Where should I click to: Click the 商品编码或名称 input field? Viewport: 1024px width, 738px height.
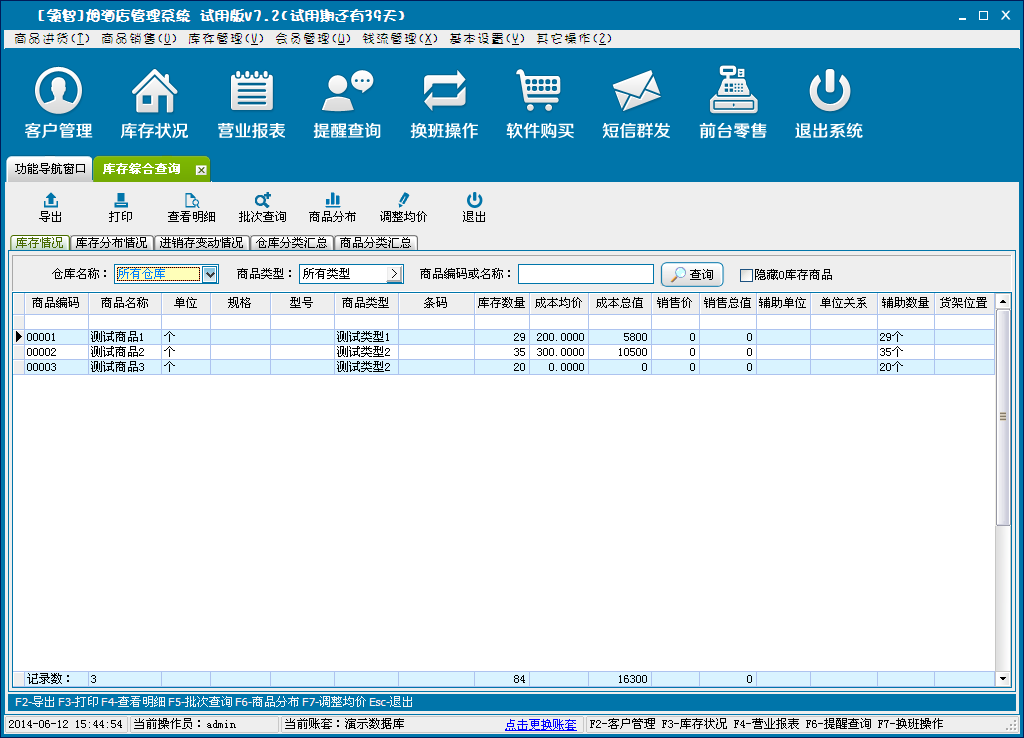point(585,274)
